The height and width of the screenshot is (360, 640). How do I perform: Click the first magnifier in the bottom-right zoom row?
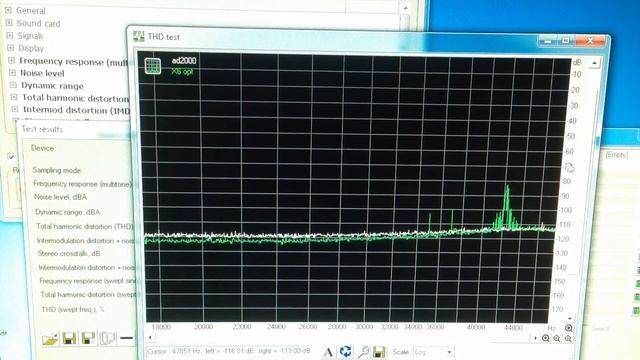point(546,338)
